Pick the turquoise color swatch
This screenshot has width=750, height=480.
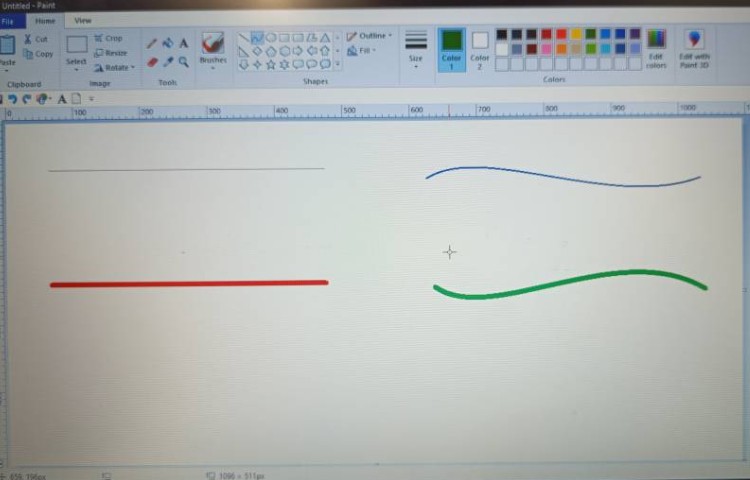coord(605,49)
